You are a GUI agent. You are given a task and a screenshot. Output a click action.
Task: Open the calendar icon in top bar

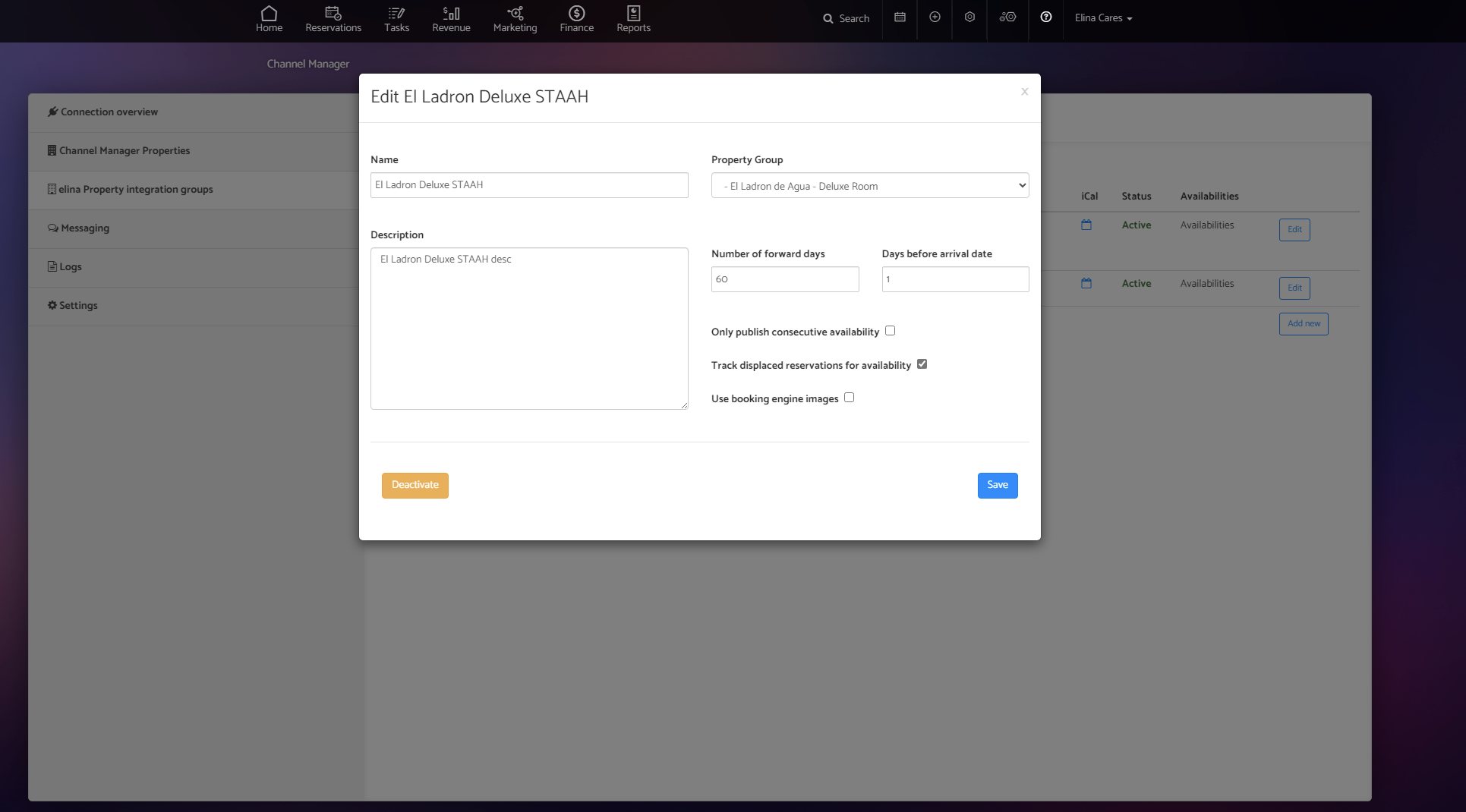(900, 17)
